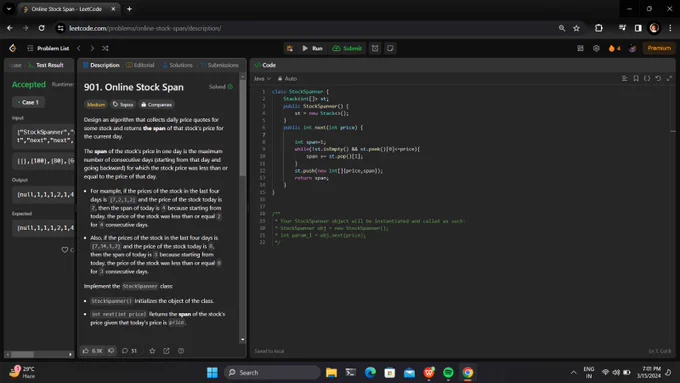This screenshot has height=383, width=680.
Task: Open the LeetCode profile avatar menu
Action: (x=632, y=48)
